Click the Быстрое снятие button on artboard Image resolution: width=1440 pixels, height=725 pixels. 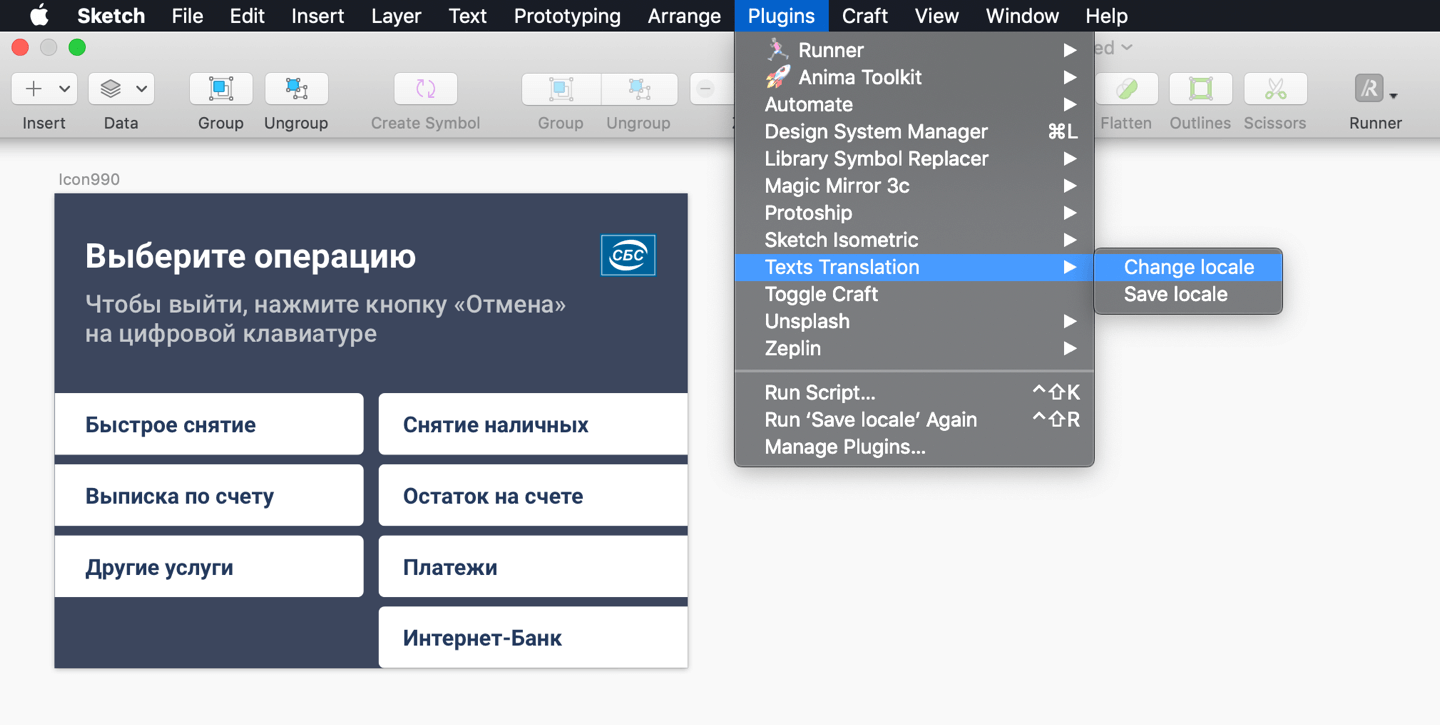click(209, 424)
